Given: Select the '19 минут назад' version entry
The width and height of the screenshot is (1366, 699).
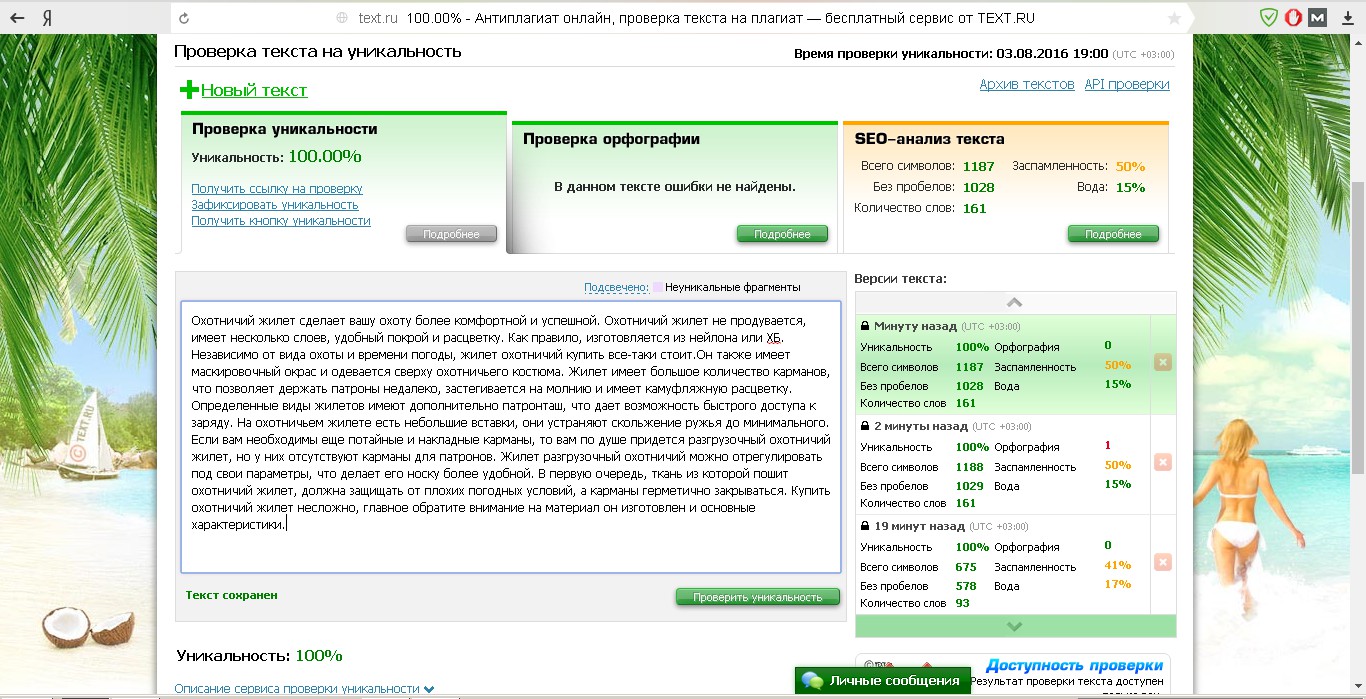Looking at the screenshot, I should (1003, 564).
